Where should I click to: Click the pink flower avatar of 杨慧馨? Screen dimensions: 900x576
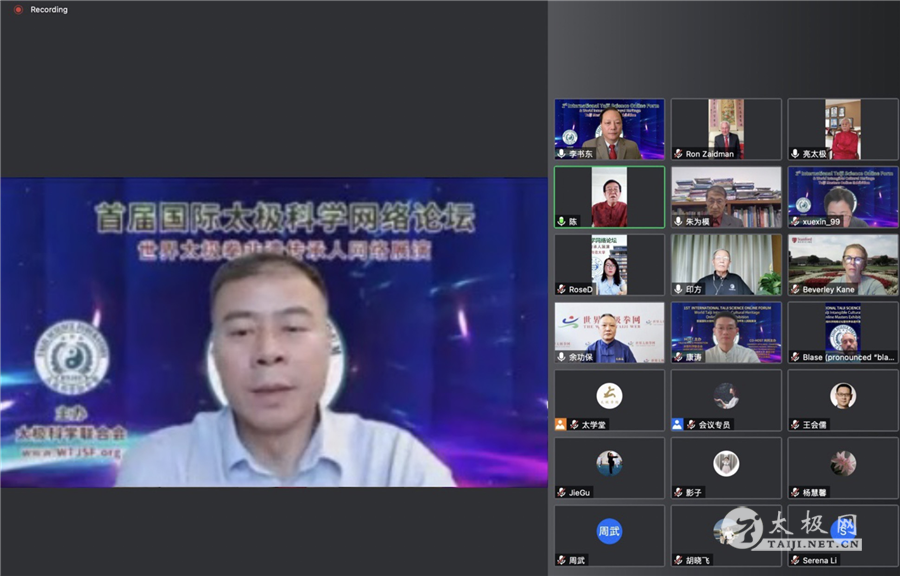pyautogui.click(x=842, y=463)
